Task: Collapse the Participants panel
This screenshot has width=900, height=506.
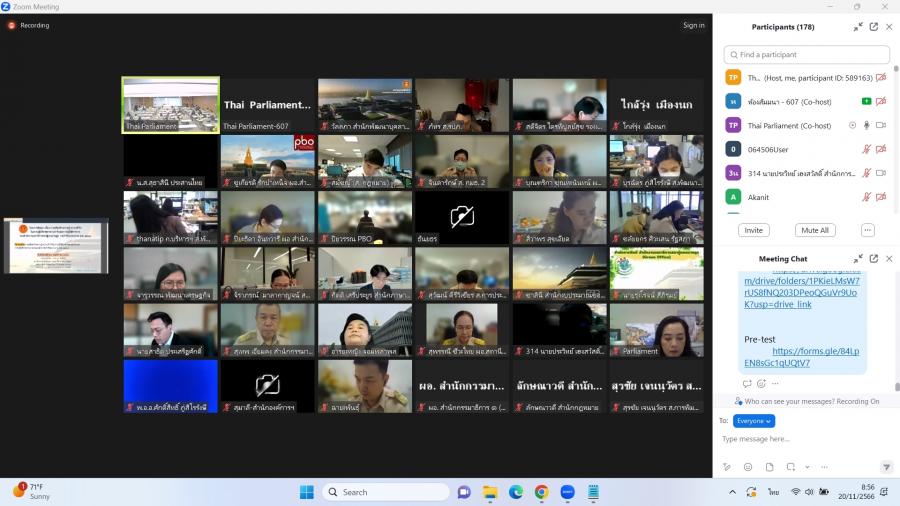Action: (858, 27)
